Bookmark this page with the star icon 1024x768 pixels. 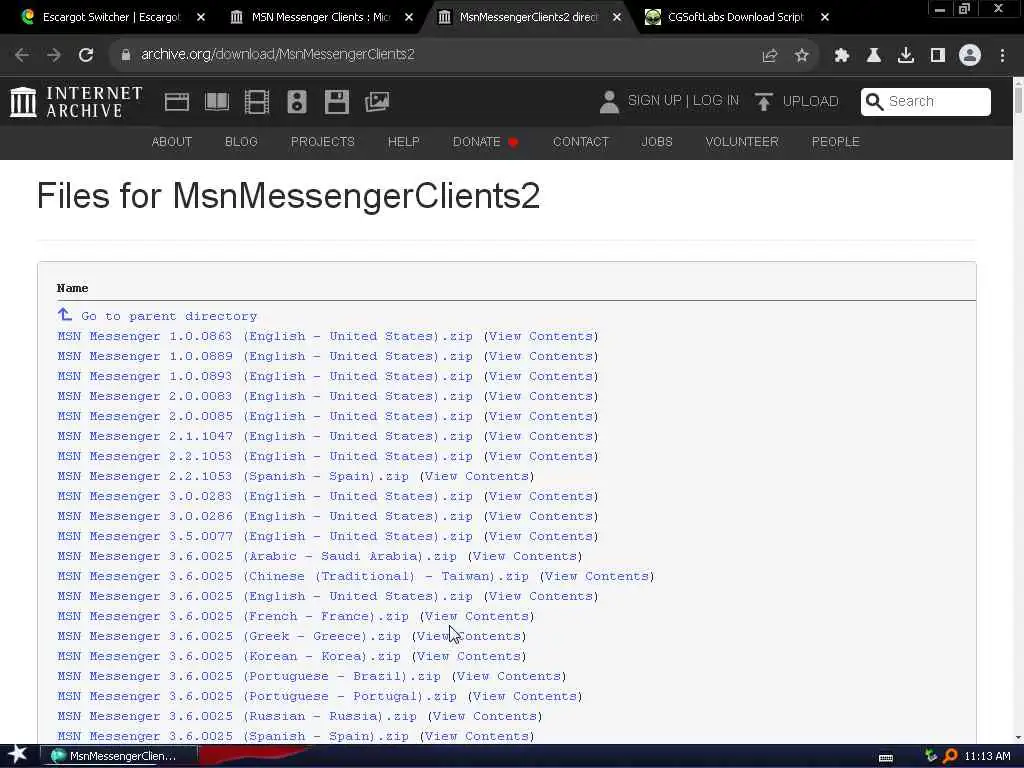tap(802, 56)
